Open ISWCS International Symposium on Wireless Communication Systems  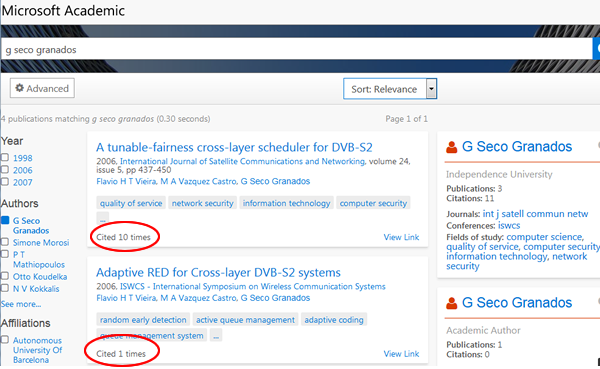point(253,286)
